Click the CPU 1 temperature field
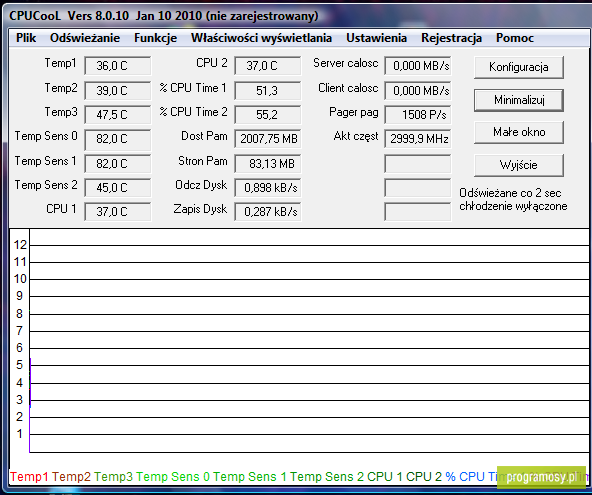 click(x=117, y=211)
